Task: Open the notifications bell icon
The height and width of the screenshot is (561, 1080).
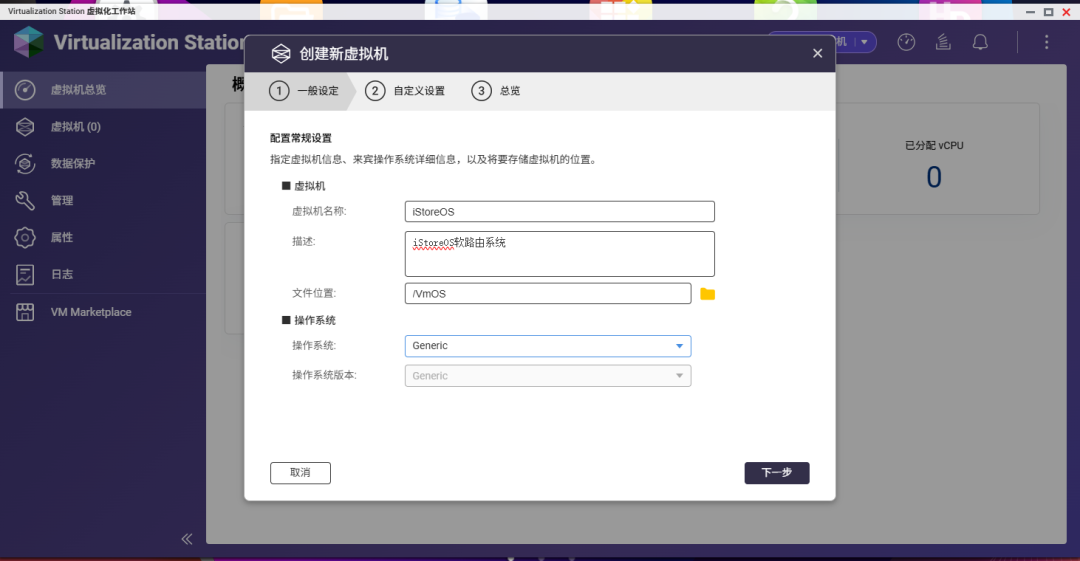Action: (980, 42)
